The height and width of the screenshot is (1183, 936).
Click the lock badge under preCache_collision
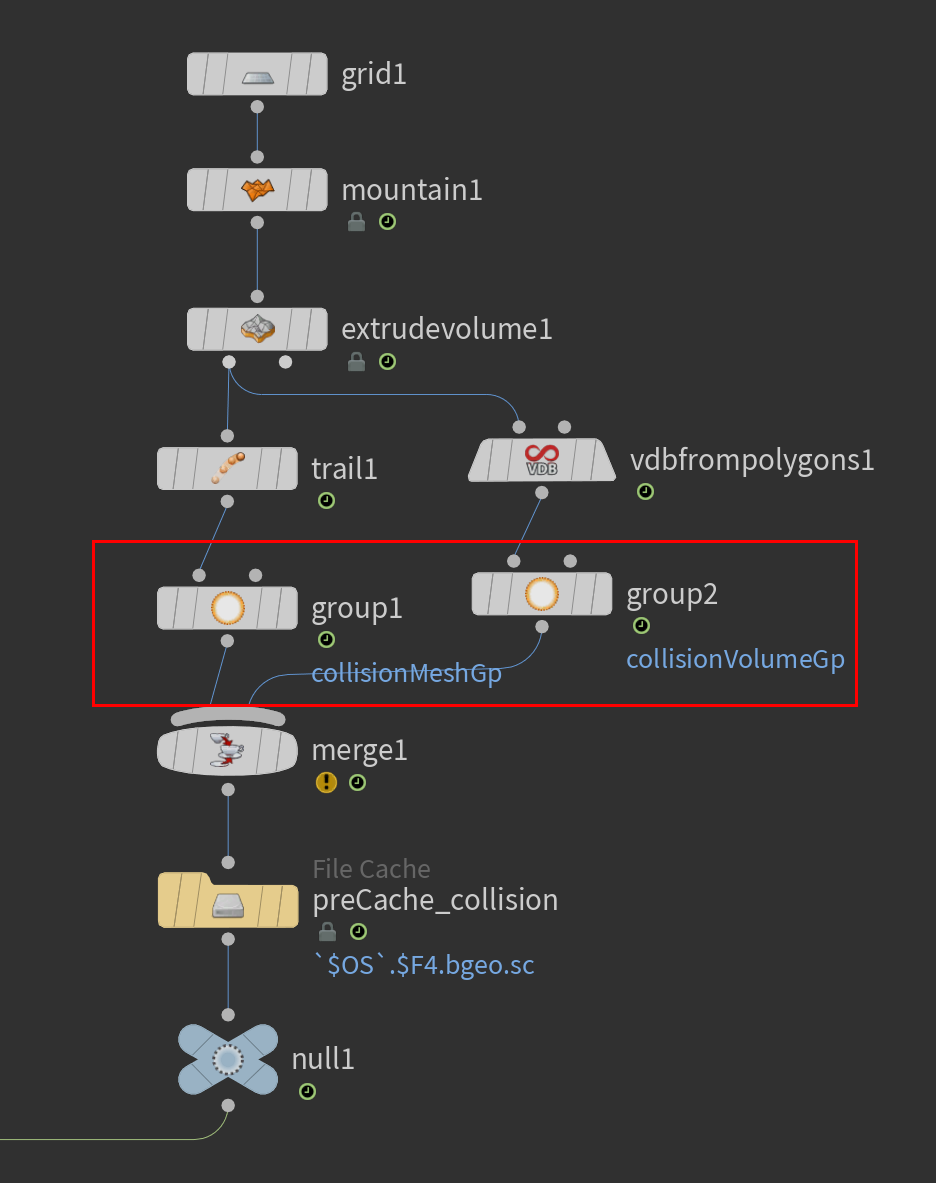(327, 932)
